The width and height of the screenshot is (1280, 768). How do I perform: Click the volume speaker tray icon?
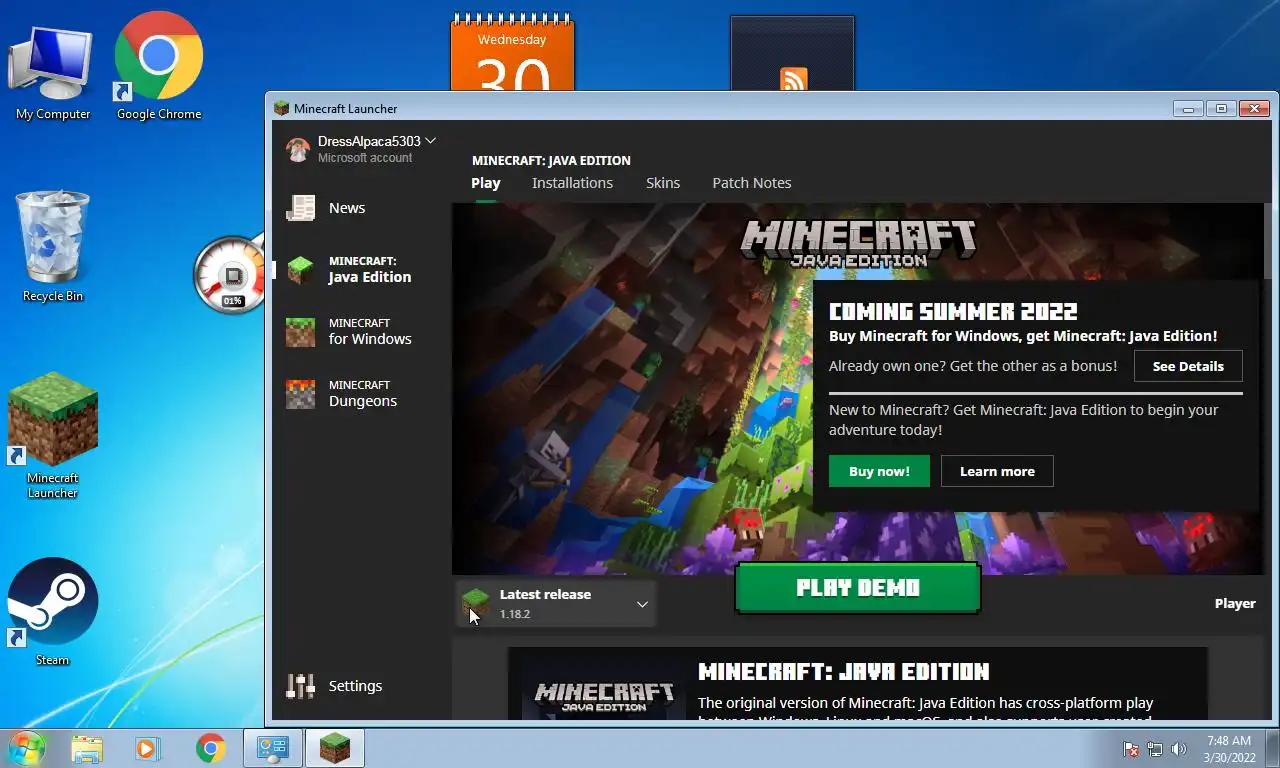tap(1179, 749)
